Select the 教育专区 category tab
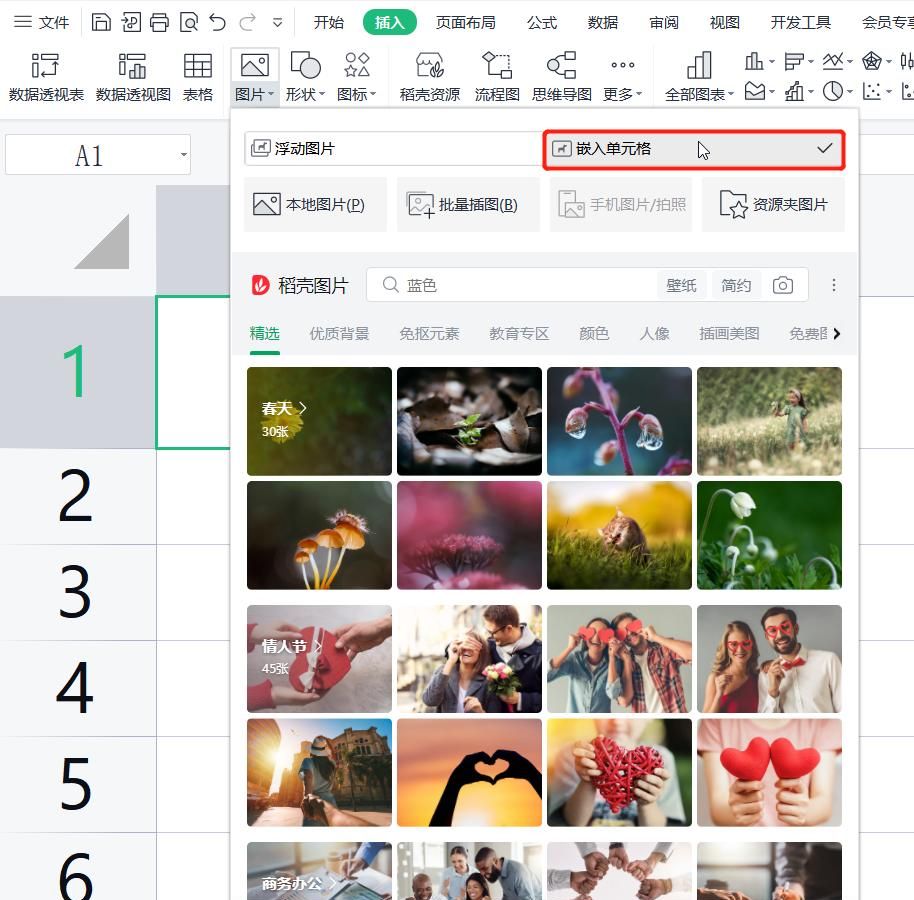Screen dimensions: 914x900 click(x=519, y=334)
